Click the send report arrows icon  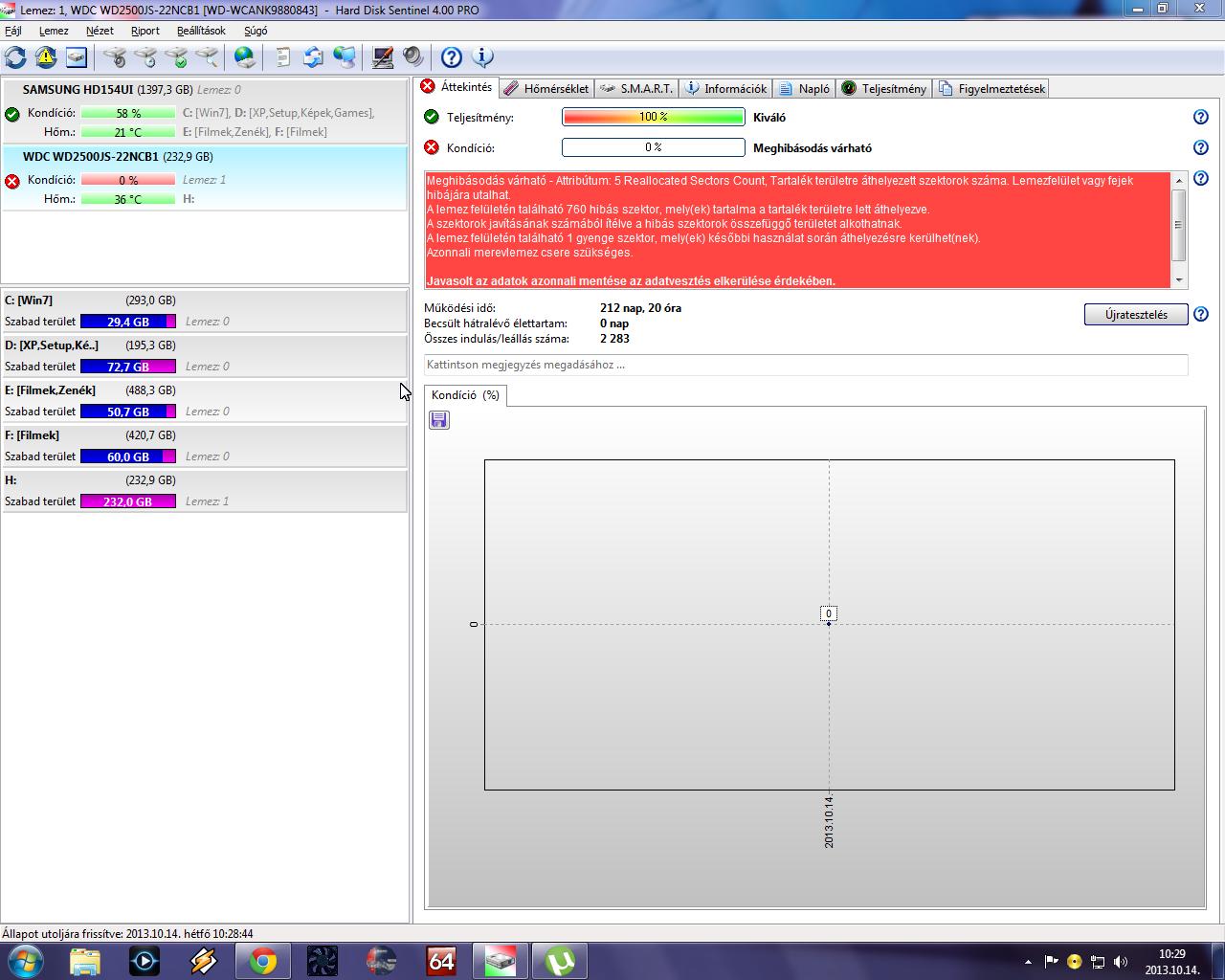313,57
